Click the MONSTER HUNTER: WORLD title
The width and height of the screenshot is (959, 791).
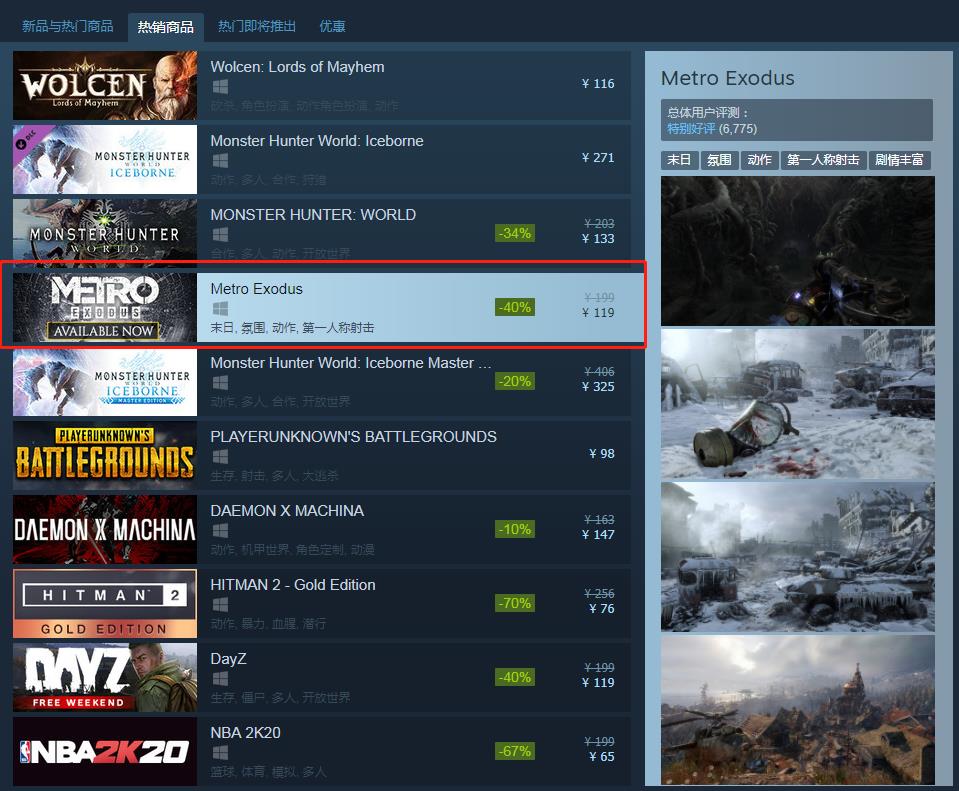(x=313, y=215)
